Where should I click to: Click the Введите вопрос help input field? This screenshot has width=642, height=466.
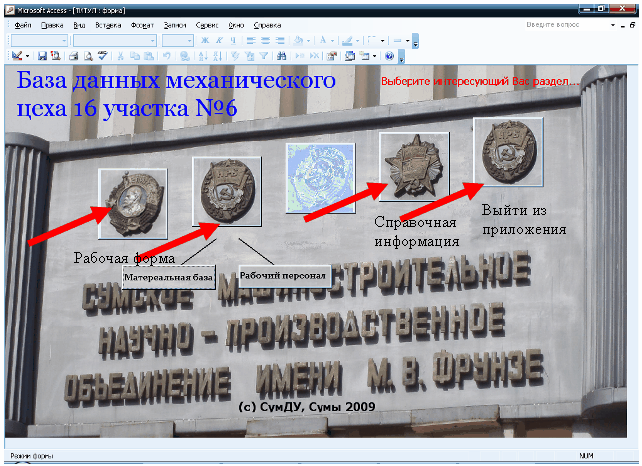[567, 25]
